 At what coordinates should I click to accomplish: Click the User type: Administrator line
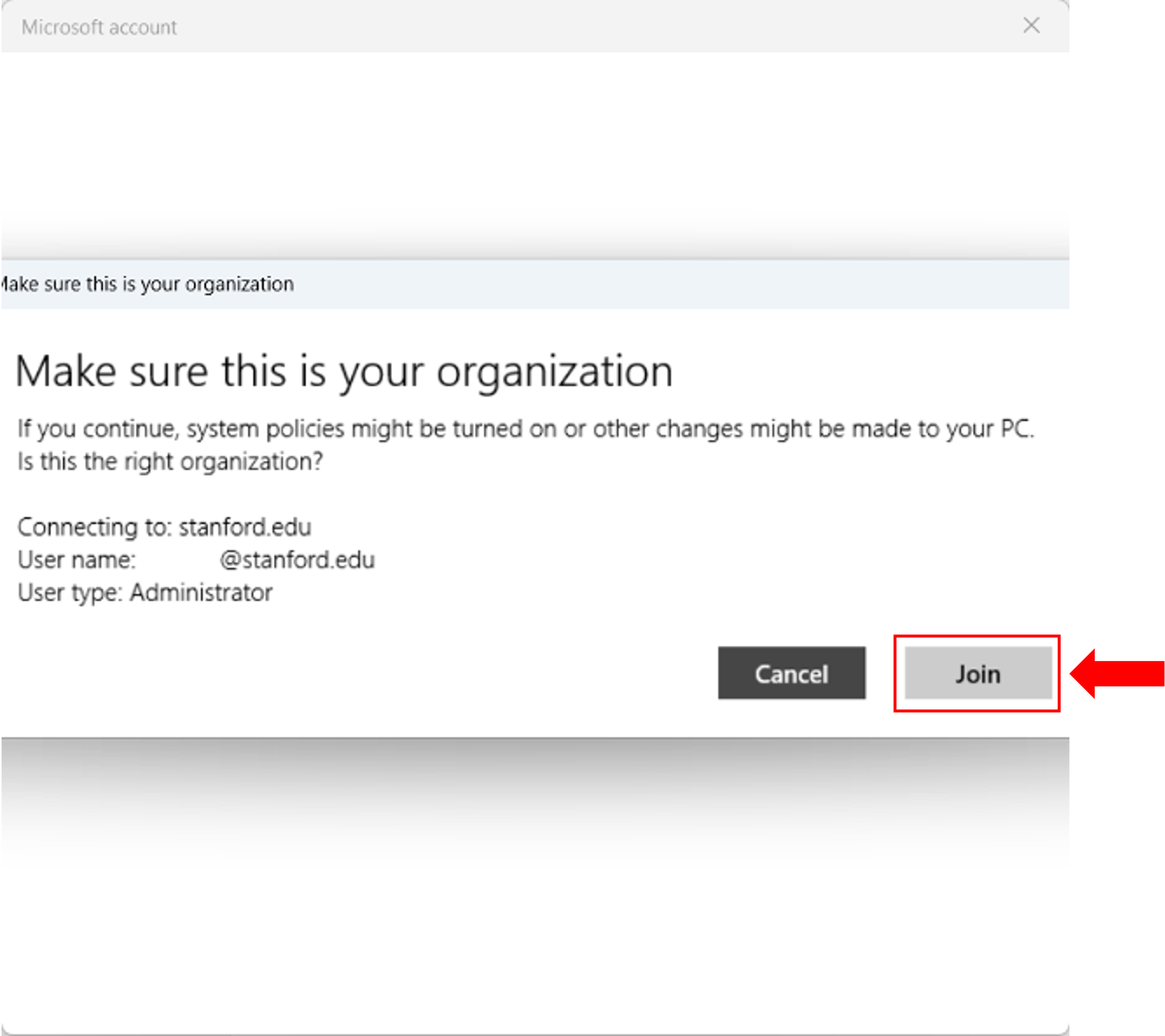click(x=145, y=593)
